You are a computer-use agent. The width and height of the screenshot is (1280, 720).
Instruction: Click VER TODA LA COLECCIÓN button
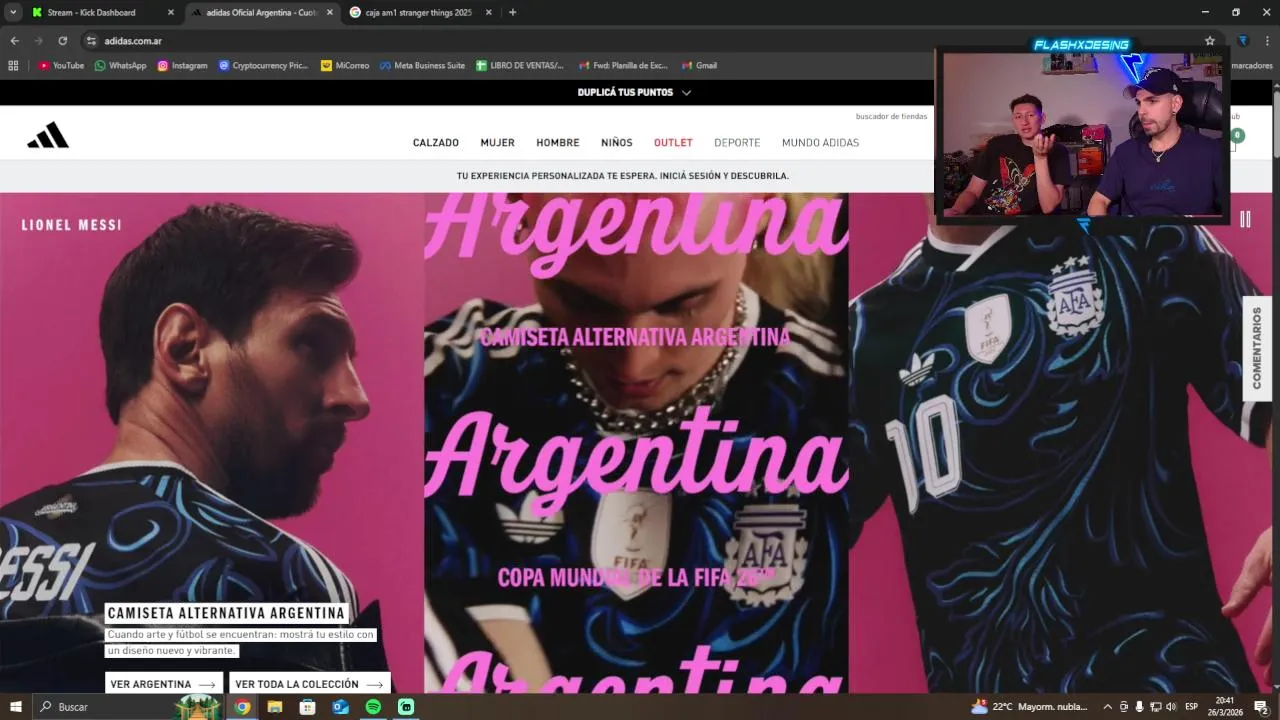[x=309, y=684]
